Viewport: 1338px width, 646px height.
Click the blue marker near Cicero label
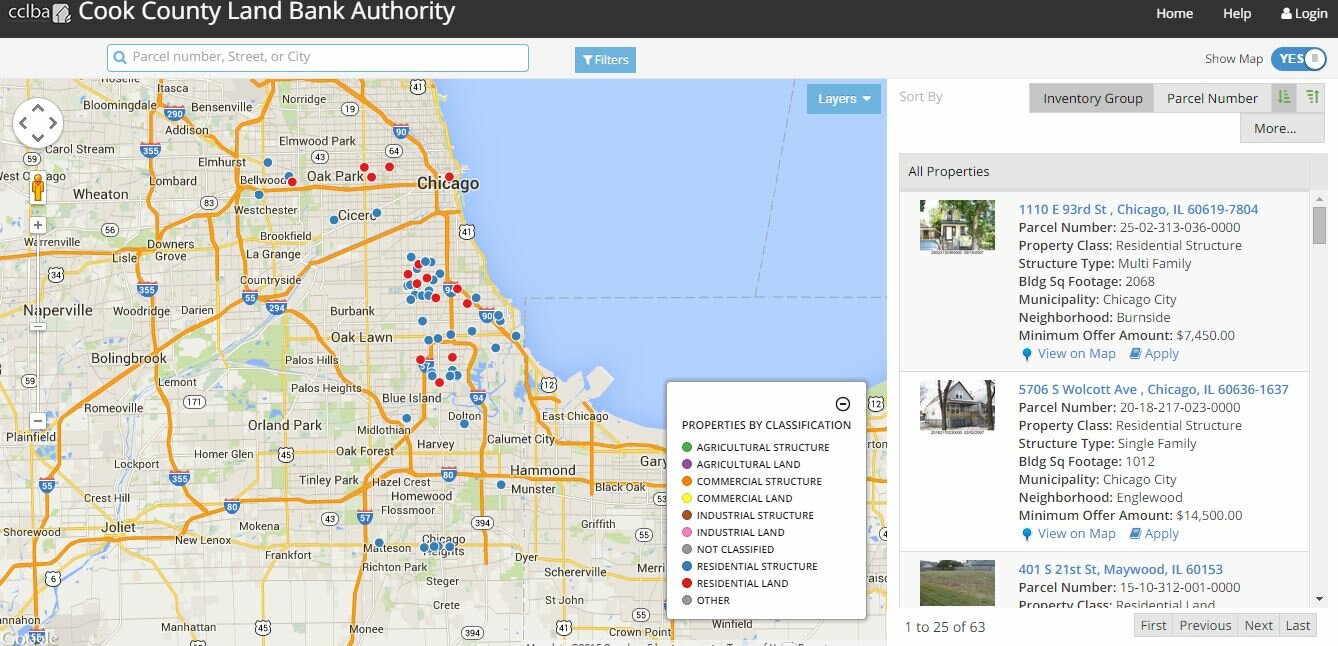point(376,213)
